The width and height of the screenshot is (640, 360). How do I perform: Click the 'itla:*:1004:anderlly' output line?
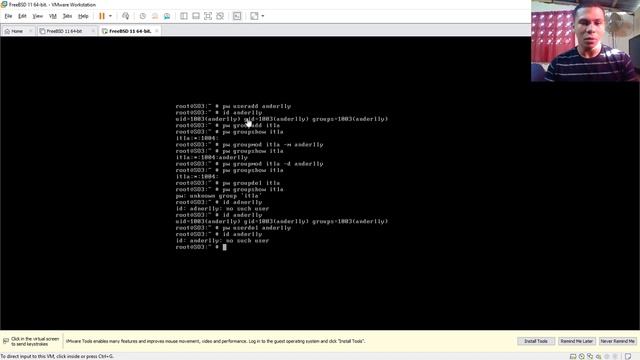tap(211, 158)
